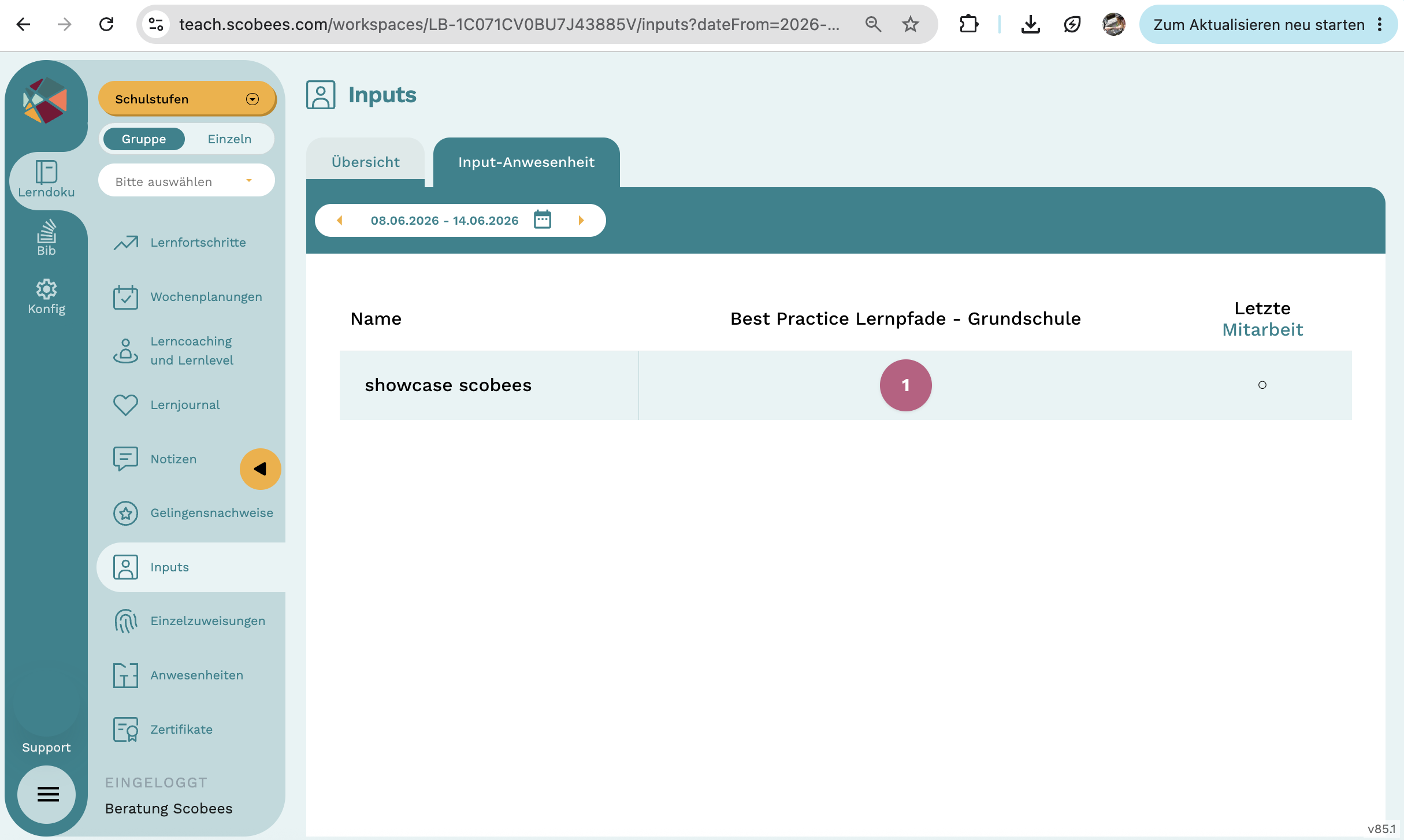1404x840 pixels.
Task: Open browser extensions puzzle icon
Action: [968, 24]
